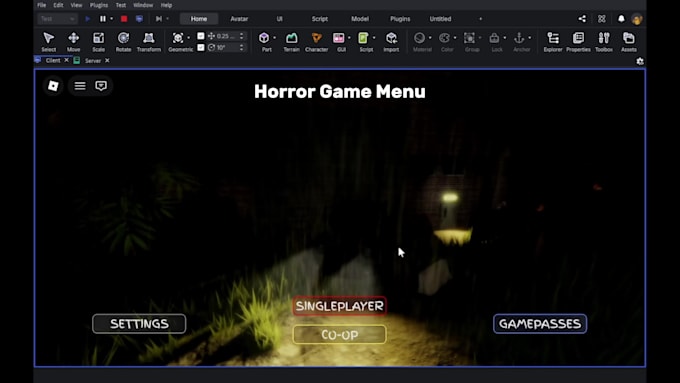The width and height of the screenshot is (680, 383).
Task: Click the Script tool icon
Action: [x=363, y=38]
